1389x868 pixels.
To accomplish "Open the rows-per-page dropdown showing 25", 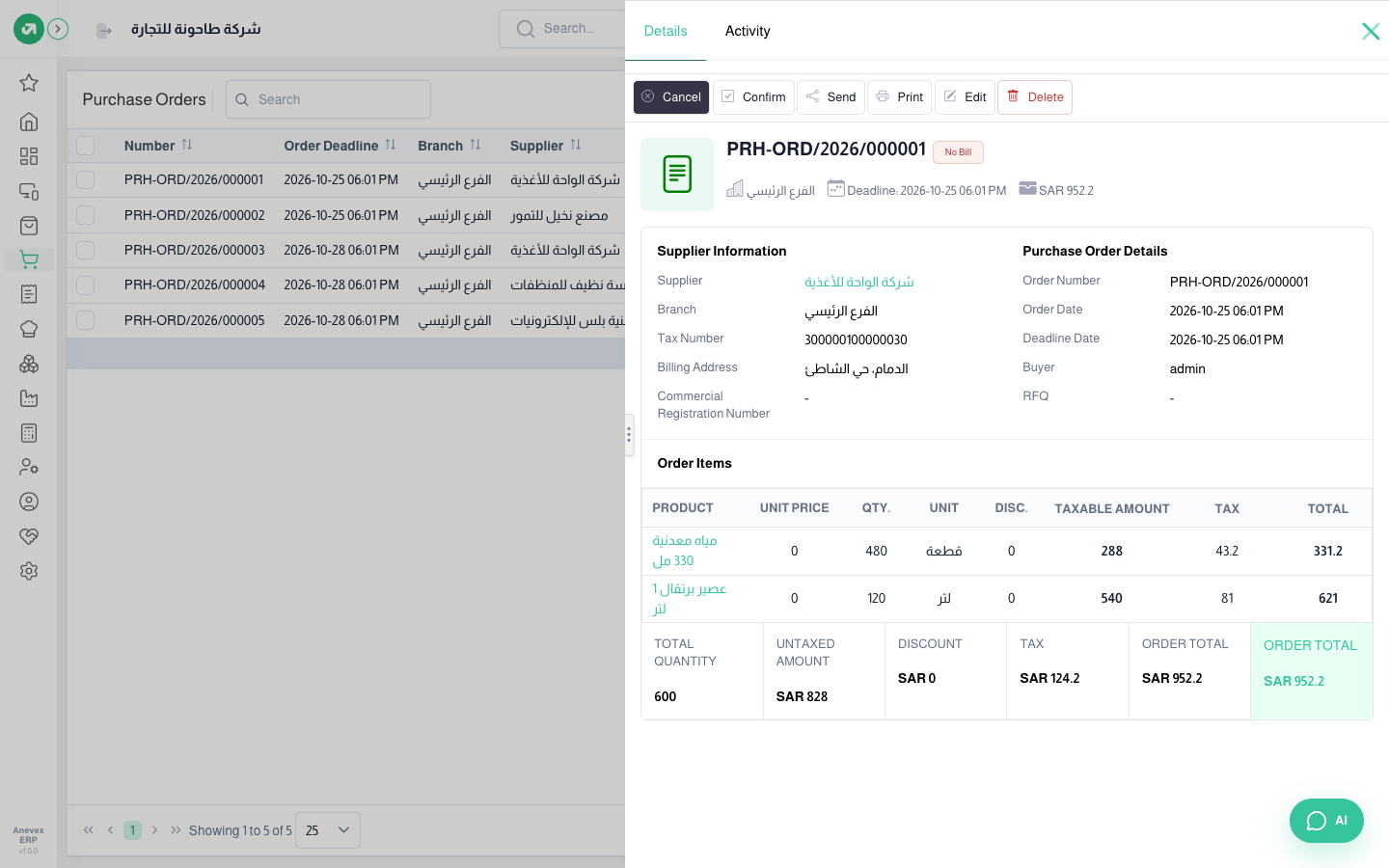I will [x=328, y=830].
